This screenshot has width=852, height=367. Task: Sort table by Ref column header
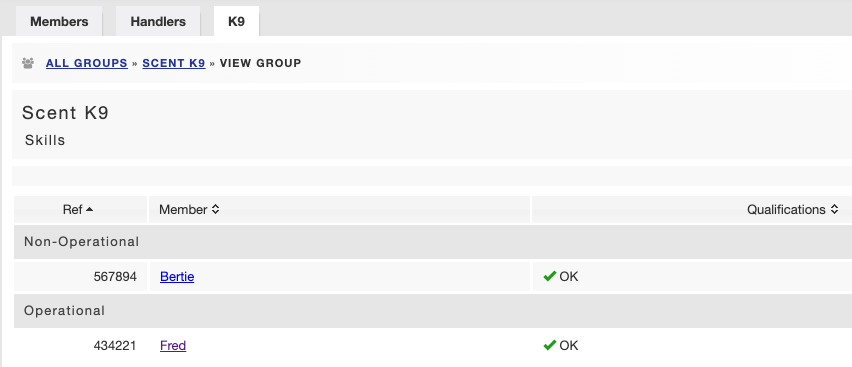[80, 209]
